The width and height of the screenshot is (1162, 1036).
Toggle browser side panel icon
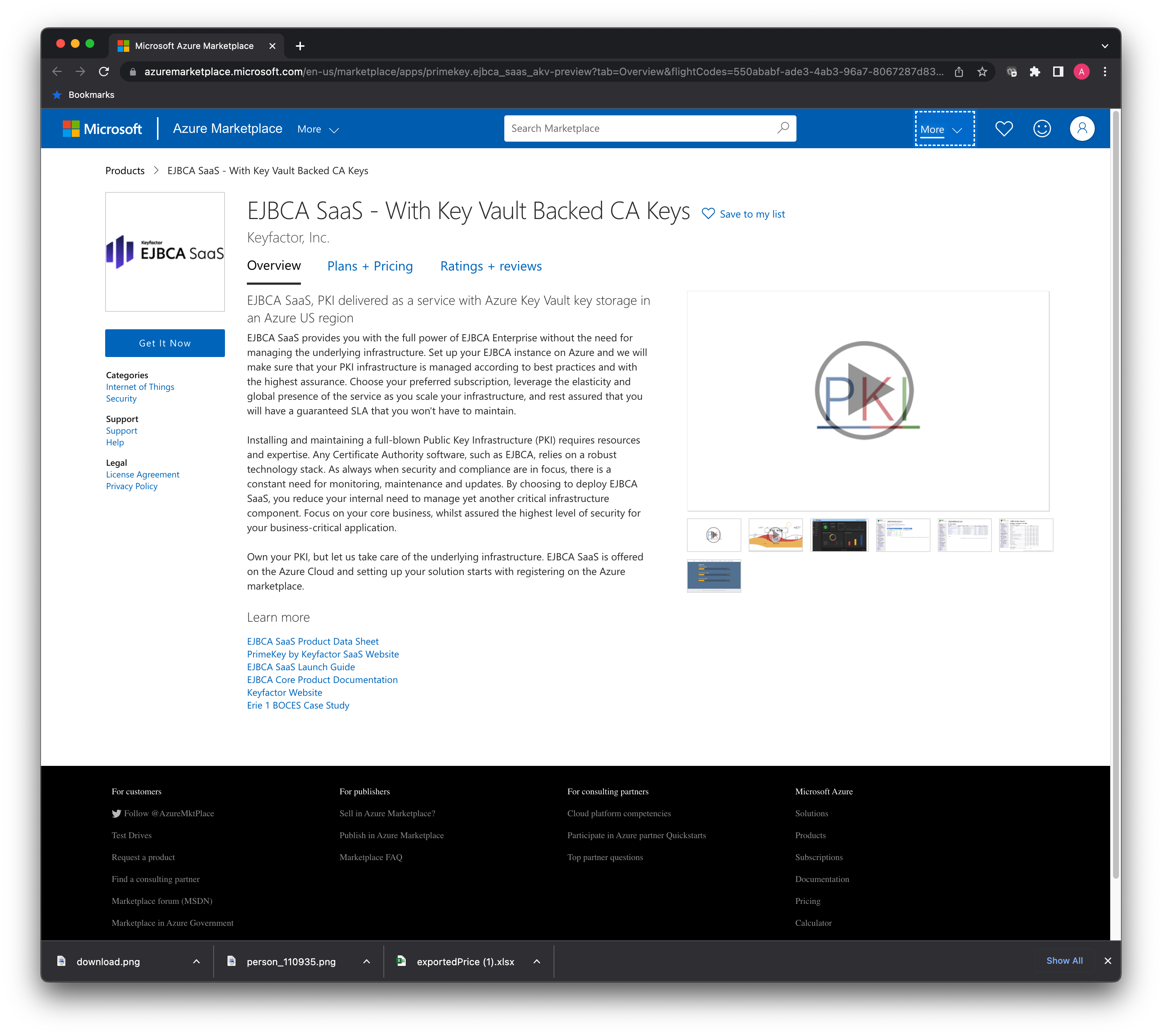[1058, 72]
